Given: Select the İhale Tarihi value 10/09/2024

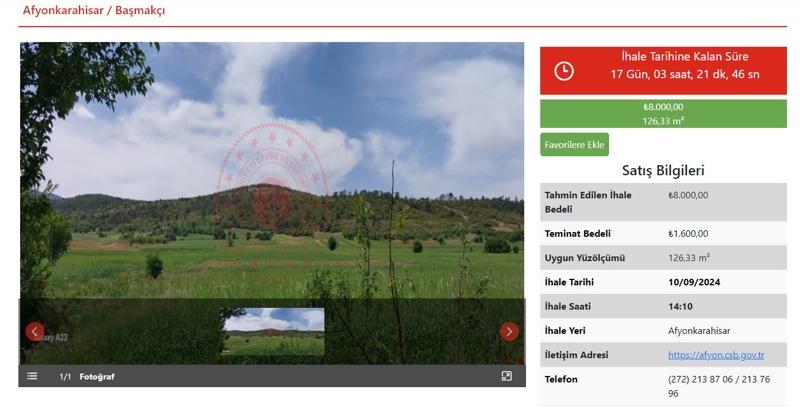Looking at the screenshot, I should [x=694, y=282].
